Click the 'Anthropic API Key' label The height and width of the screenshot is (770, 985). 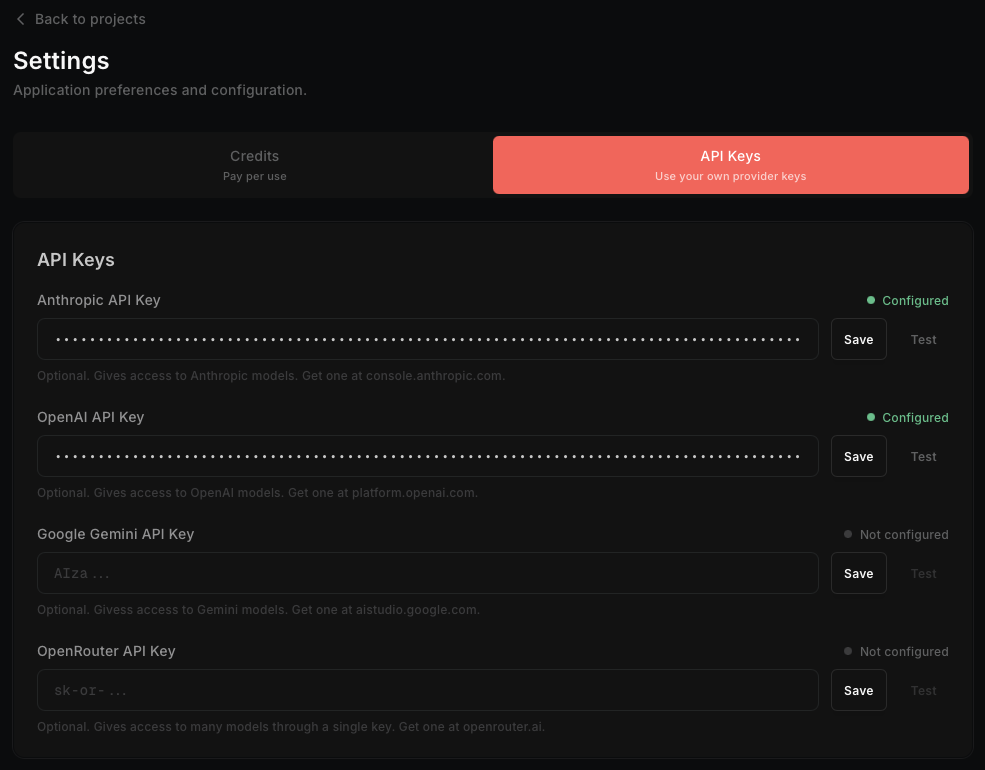[99, 300]
